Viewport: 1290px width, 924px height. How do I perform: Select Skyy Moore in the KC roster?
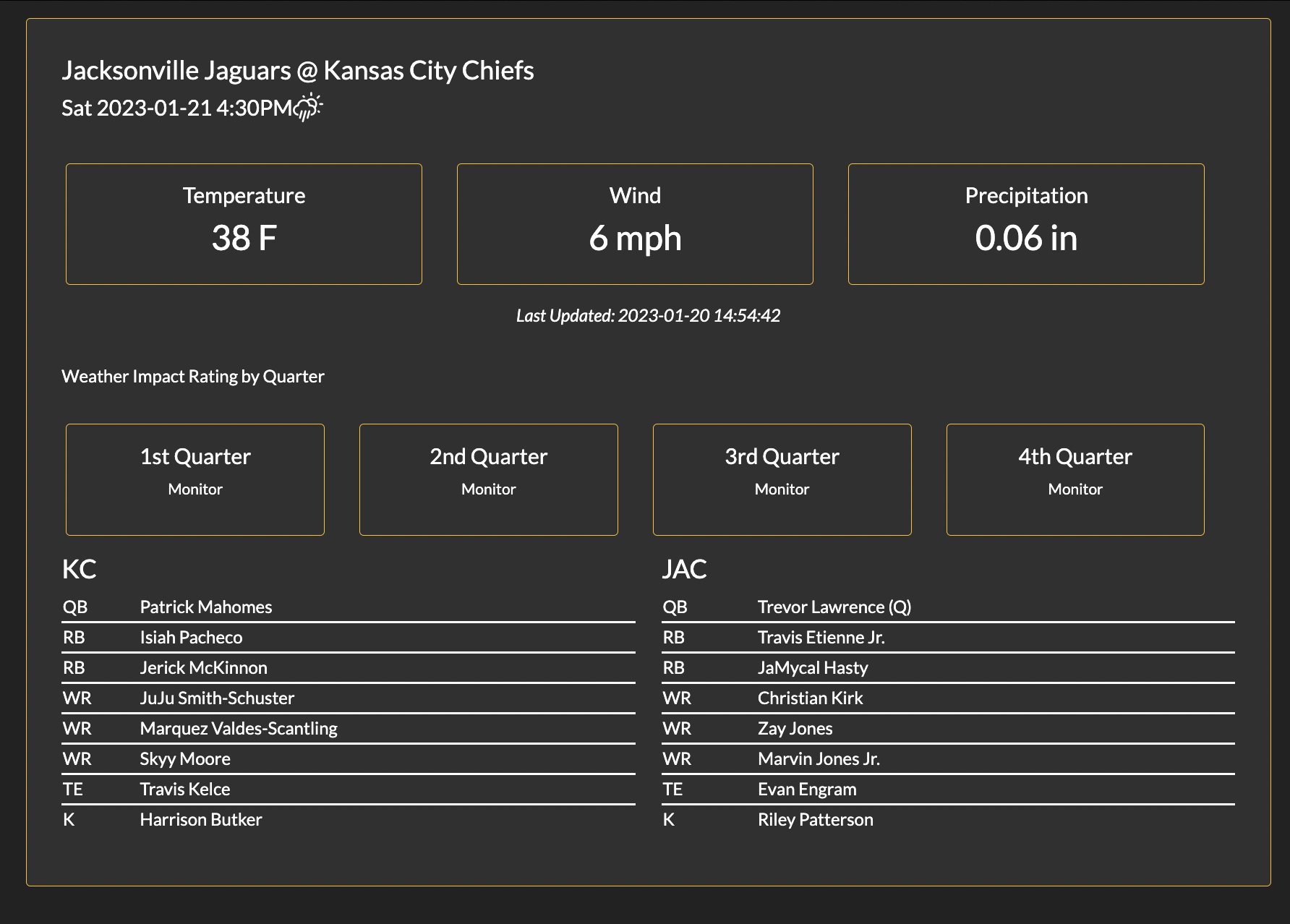[x=185, y=758]
